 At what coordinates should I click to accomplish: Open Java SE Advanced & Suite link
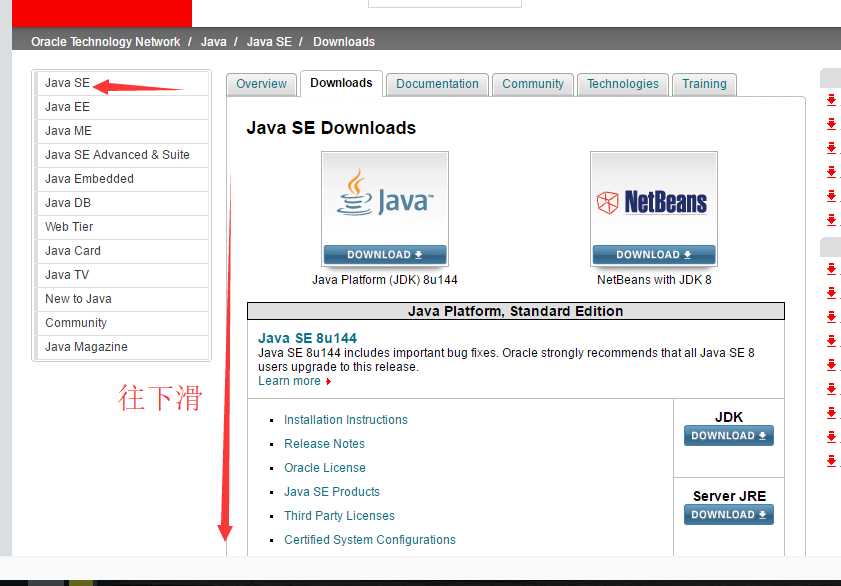point(117,155)
